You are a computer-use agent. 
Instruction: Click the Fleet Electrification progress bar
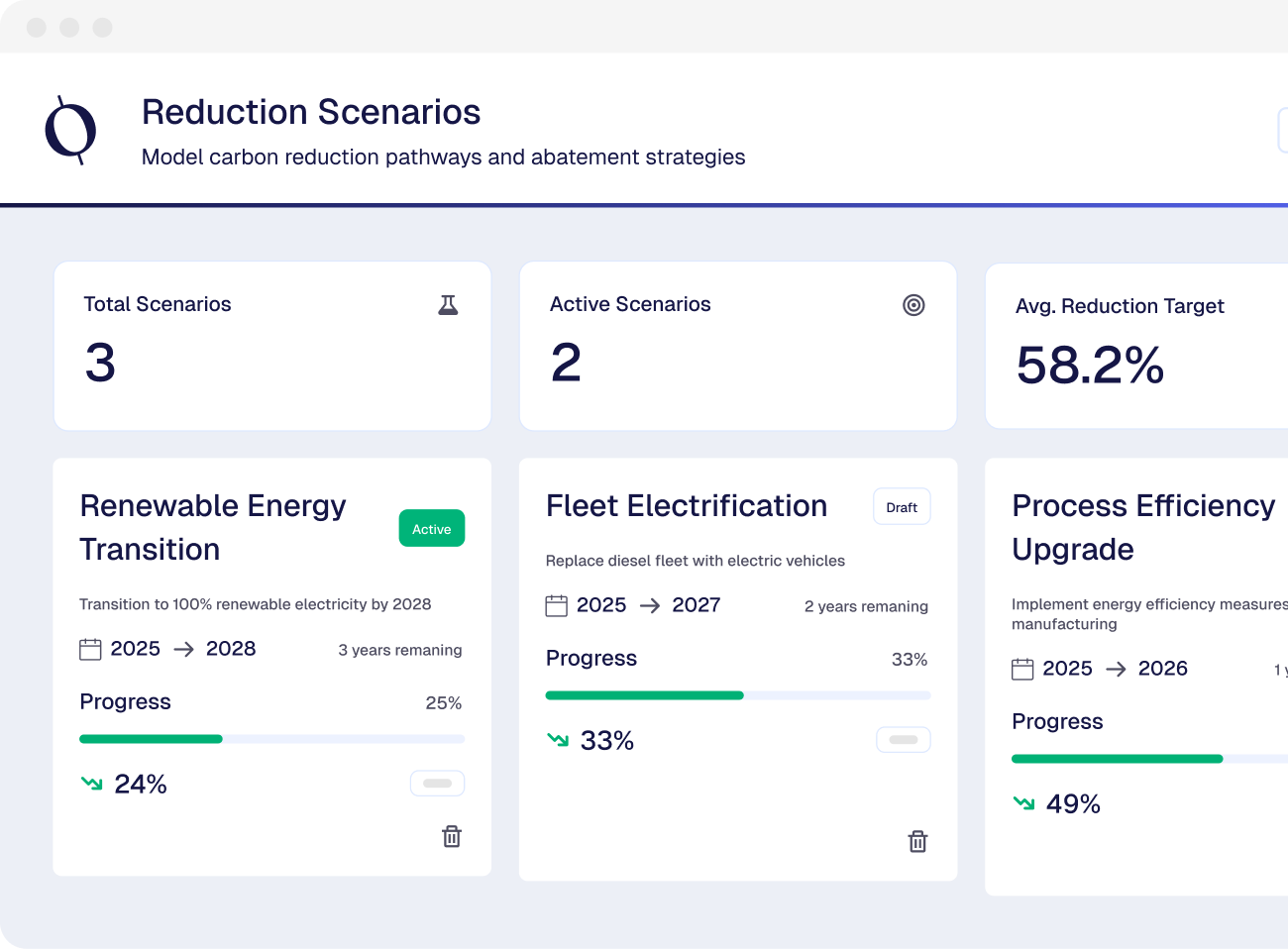pos(737,695)
